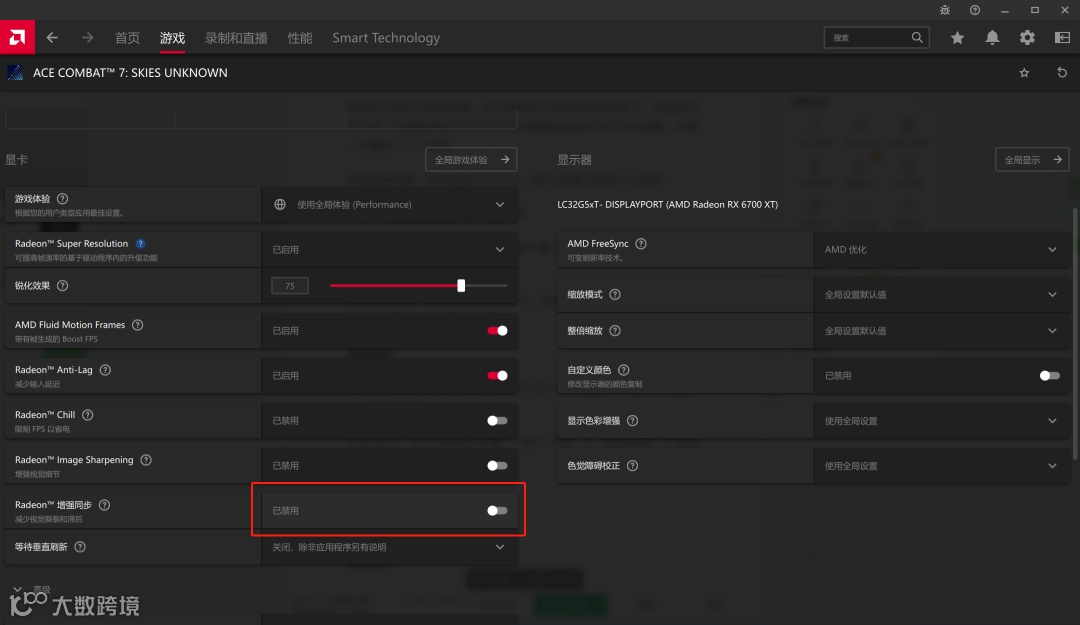
Task: Enable Radeon Image Sharpening toggle
Action: click(x=497, y=466)
